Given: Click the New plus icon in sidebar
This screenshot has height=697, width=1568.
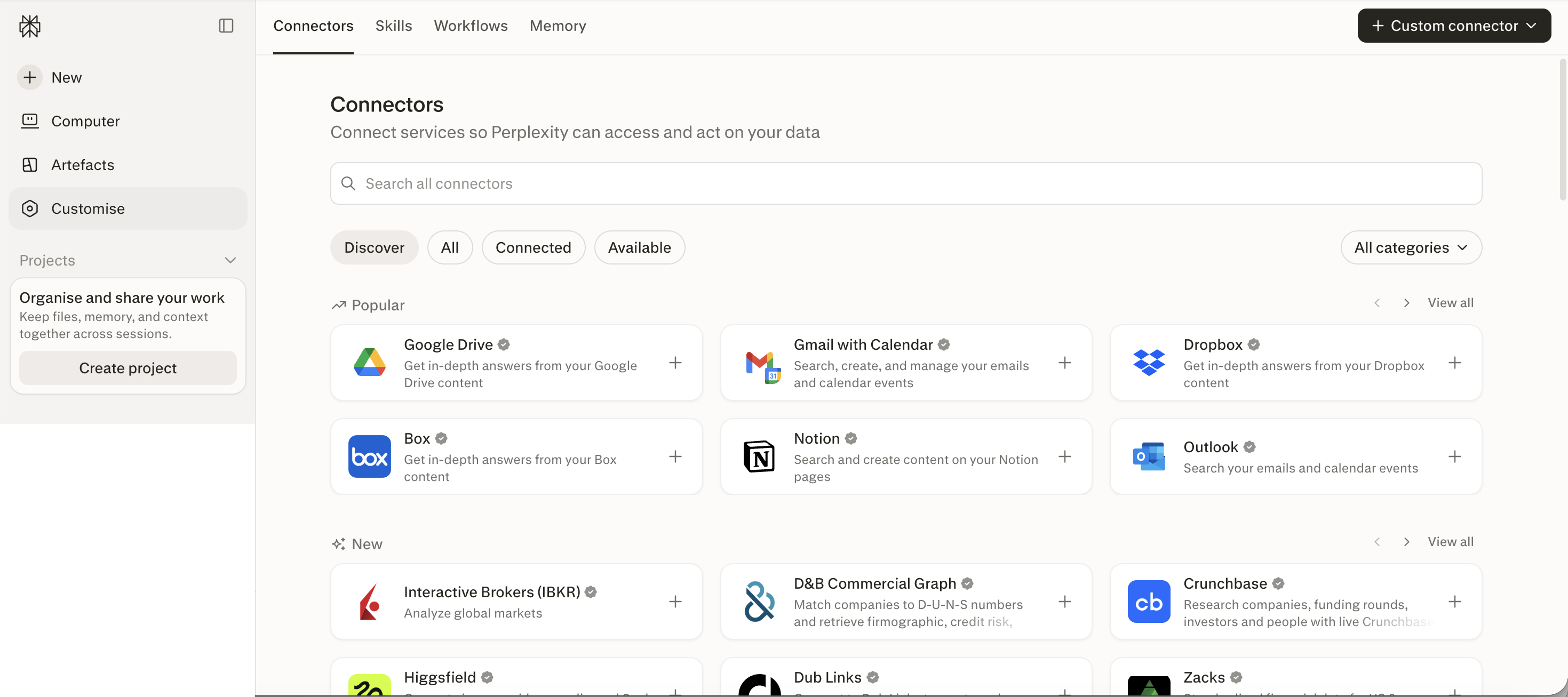Looking at the screenshot, I should pos(30,77).
